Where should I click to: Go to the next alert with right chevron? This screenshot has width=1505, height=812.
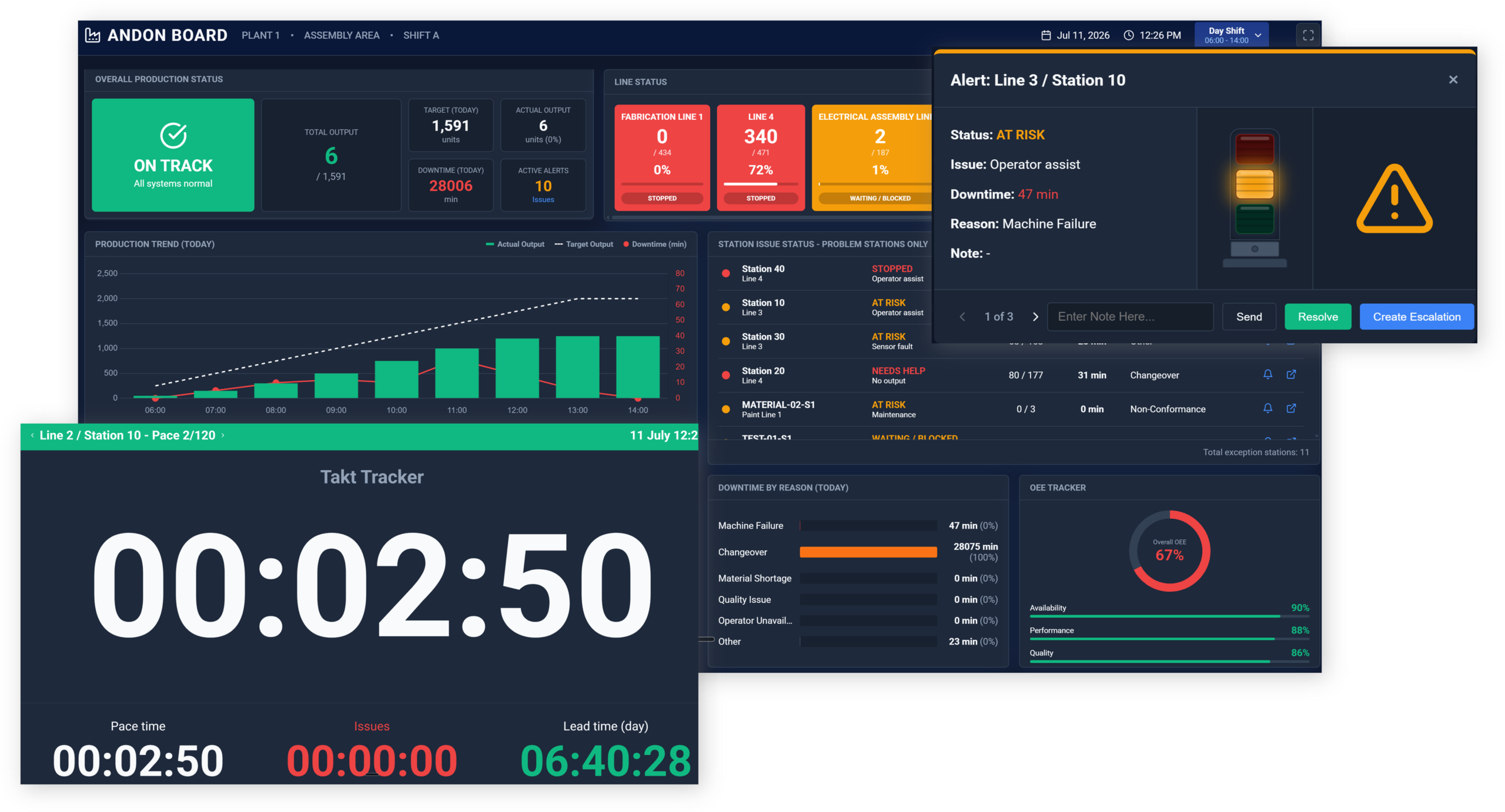coord(1035,317)
